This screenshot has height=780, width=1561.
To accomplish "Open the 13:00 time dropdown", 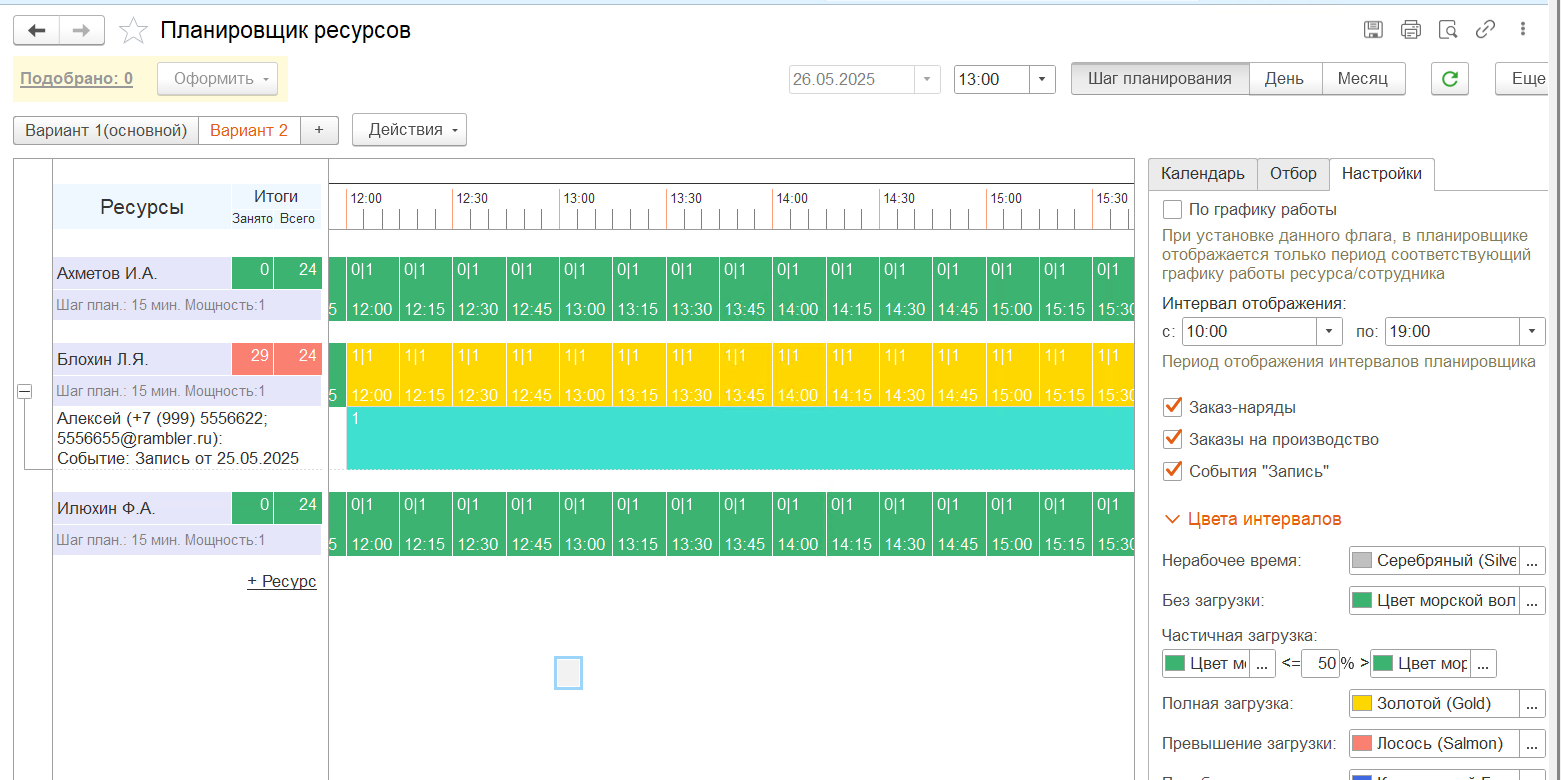I will click(x=1042, y=79).
